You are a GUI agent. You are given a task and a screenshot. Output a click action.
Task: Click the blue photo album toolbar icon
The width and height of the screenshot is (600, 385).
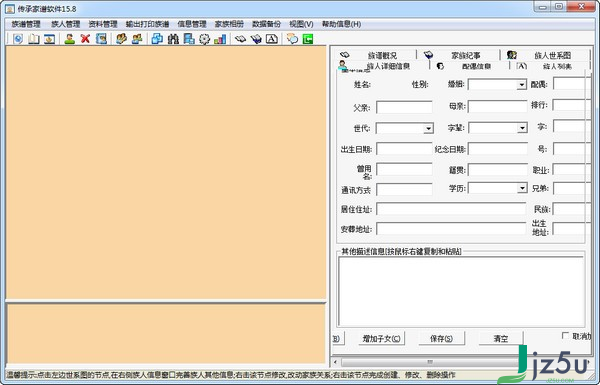[101, 39]
